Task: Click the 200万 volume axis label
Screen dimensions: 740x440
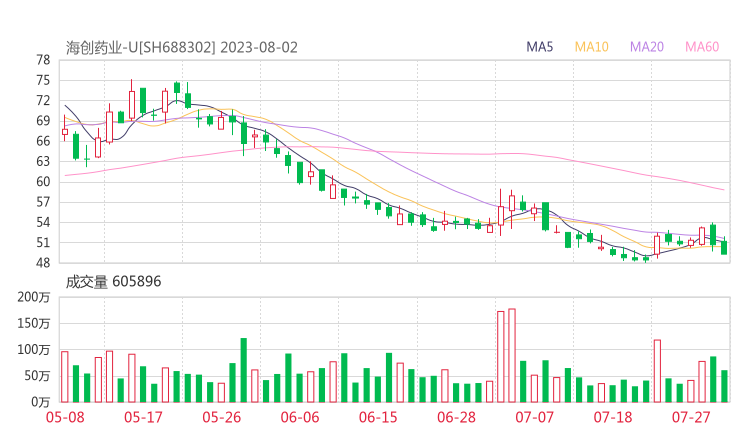Action: 36,298
